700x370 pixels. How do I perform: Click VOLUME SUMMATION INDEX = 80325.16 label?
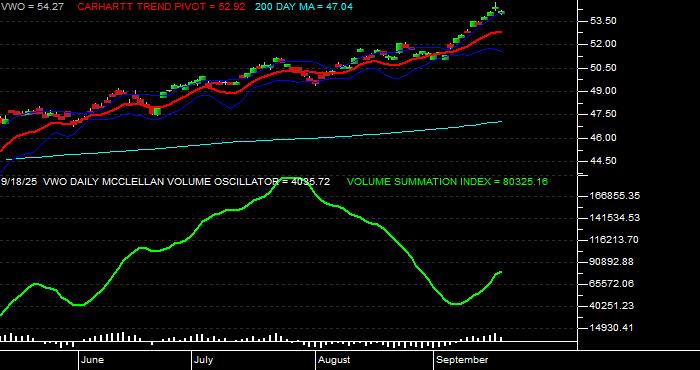pyautogui.click(x=447, y=182)
